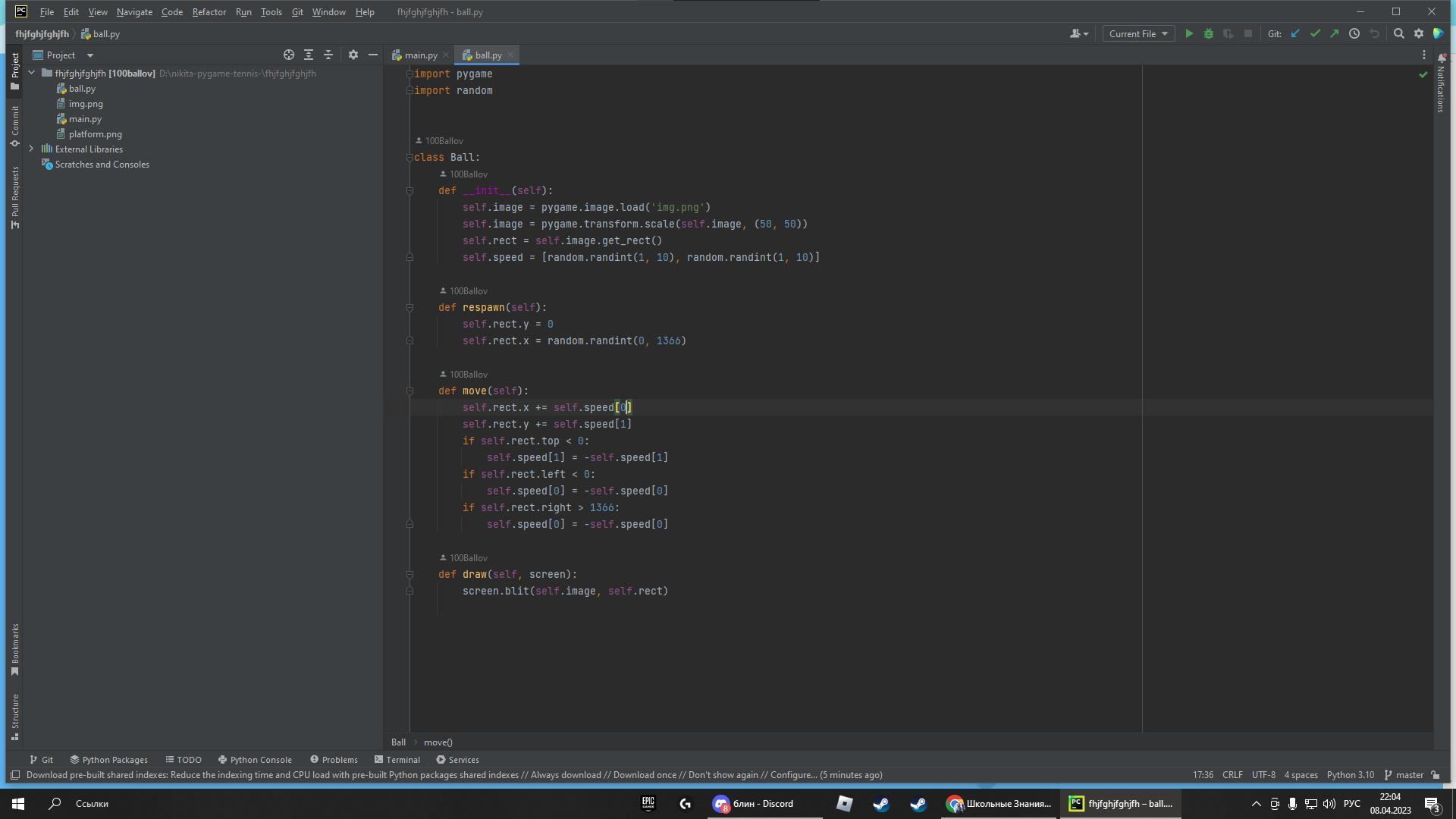Expand External Libraries node
Screen dimensions: 1456x819
pos(32,149)
